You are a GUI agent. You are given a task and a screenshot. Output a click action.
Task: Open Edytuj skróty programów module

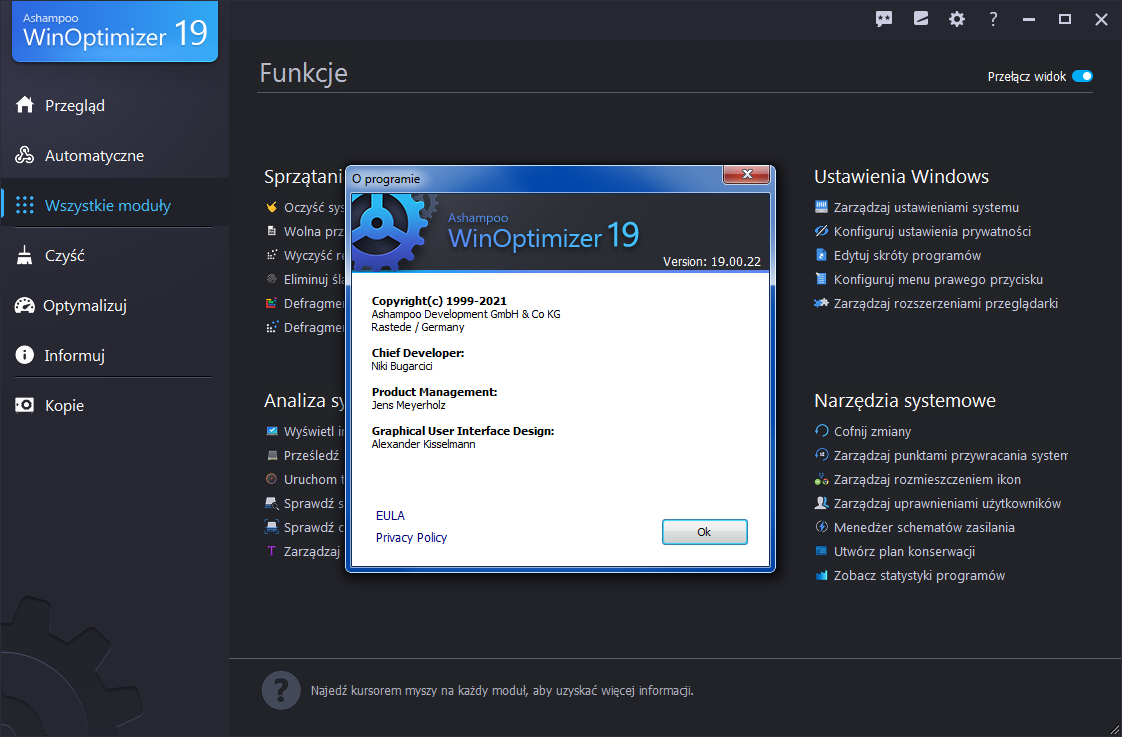(907, 255)
